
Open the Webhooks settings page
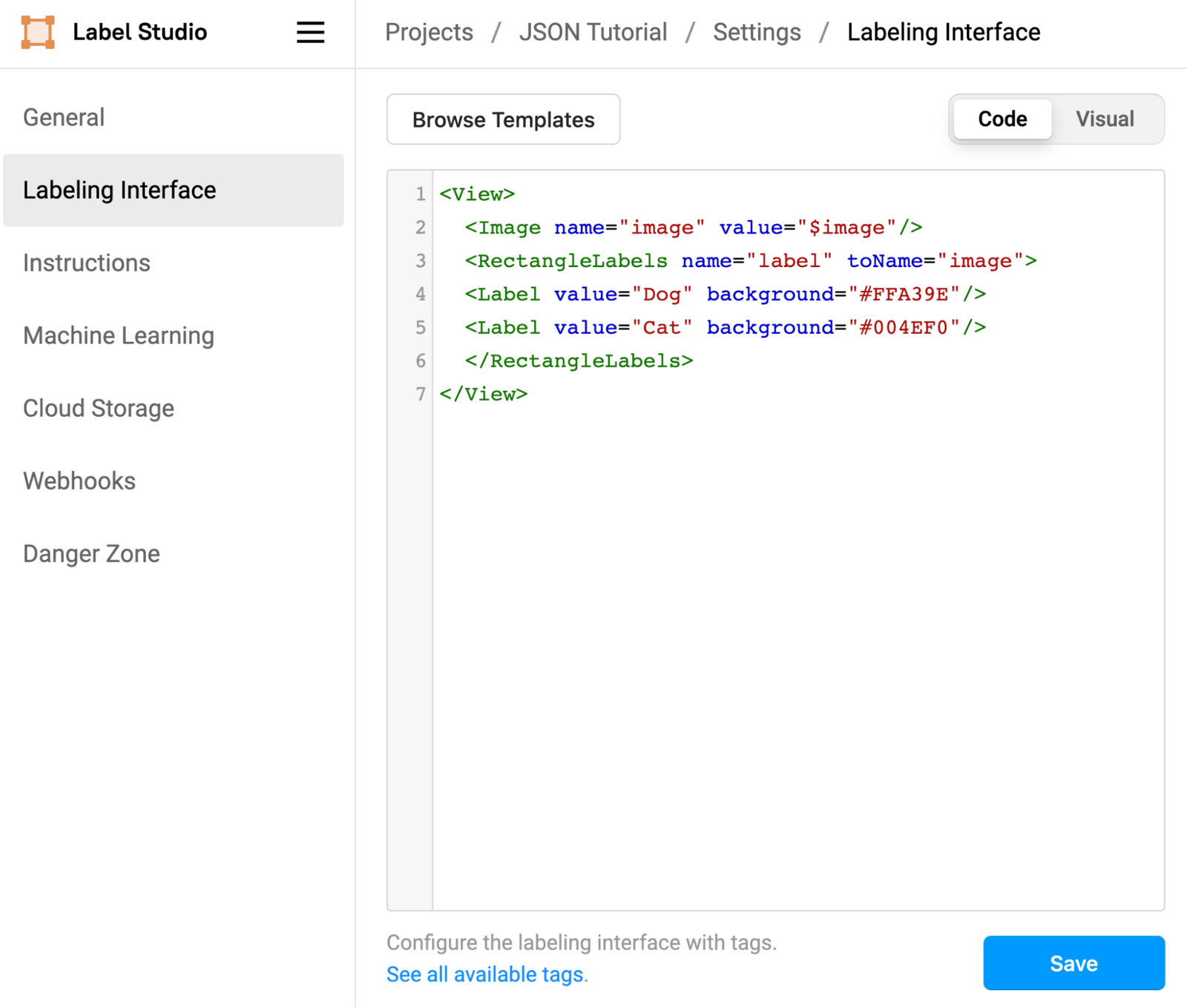click(79, 480)
